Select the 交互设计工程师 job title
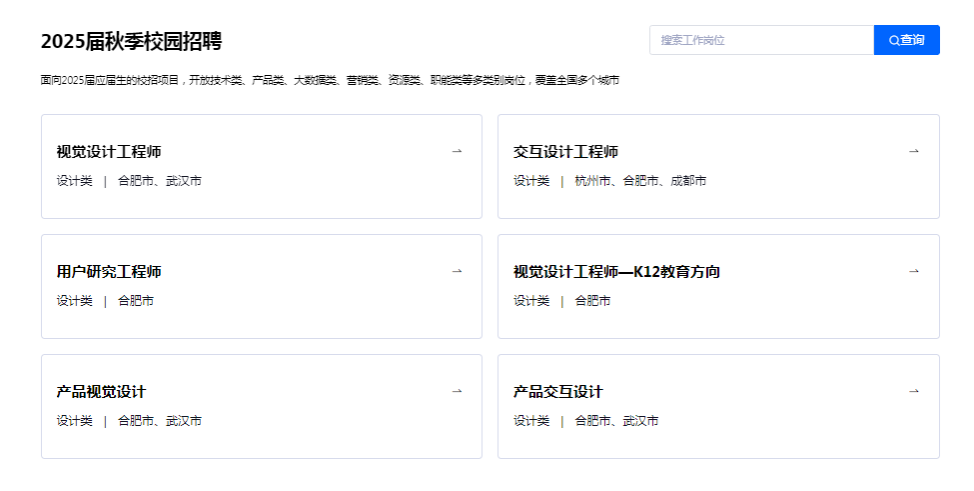This screenshot has width=974, height=491. pyautogui.click(x=566, y=152)
